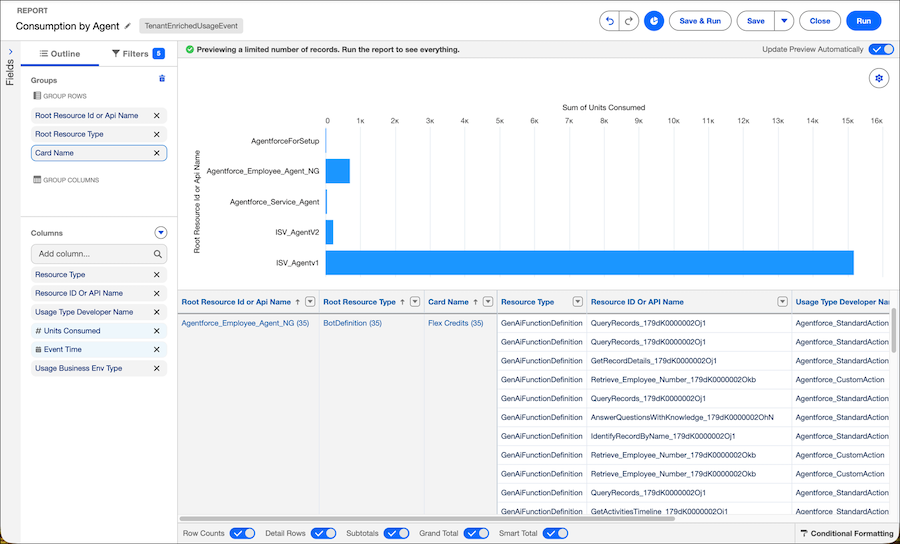Remove Root Resource Type grouping
The image size is (900, 544).
[x=157, y=134]
